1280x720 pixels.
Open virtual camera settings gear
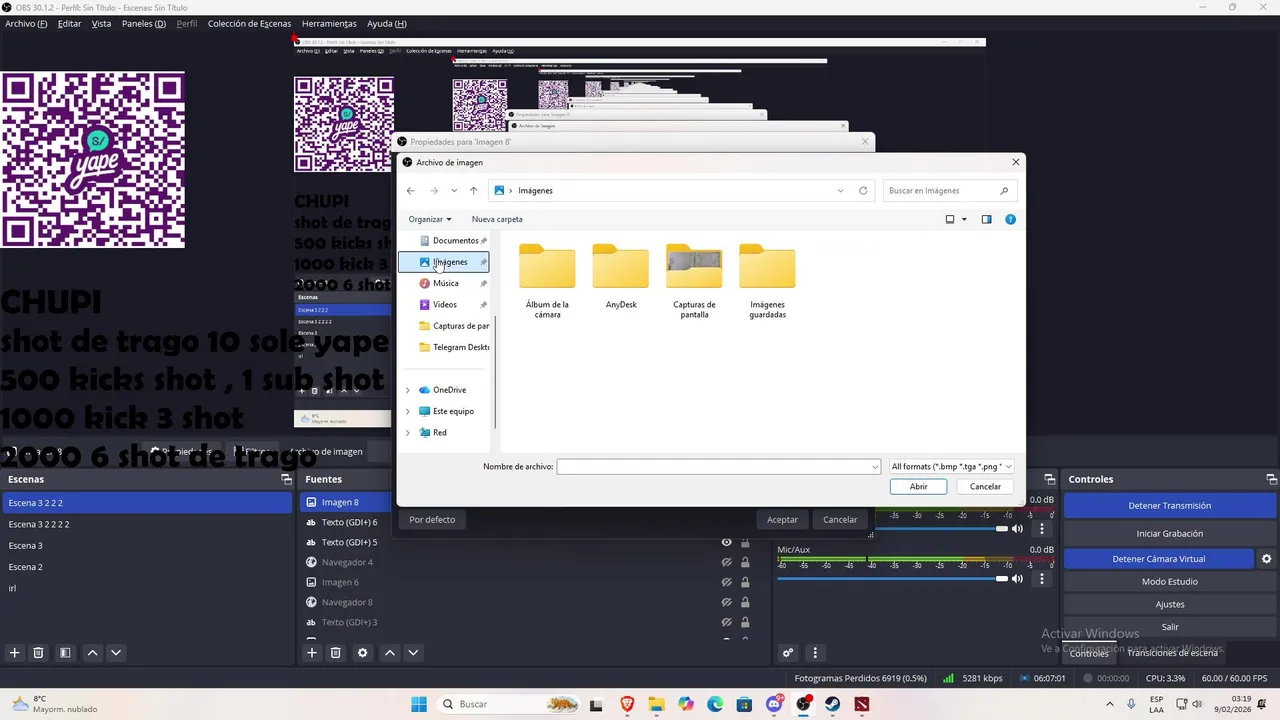[x=1266, y=559]
